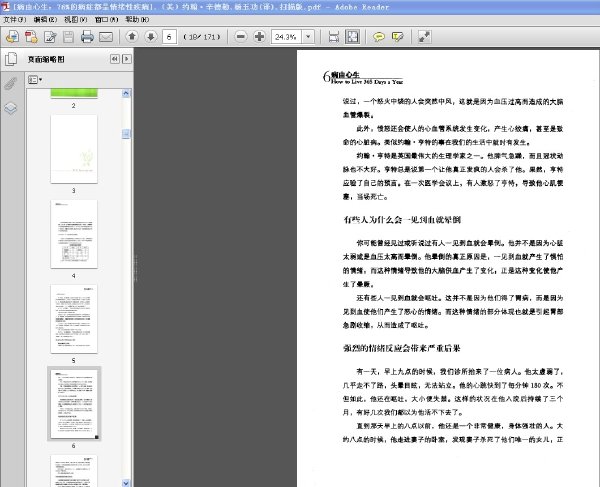Select the highlight text tool

point(398,37)
